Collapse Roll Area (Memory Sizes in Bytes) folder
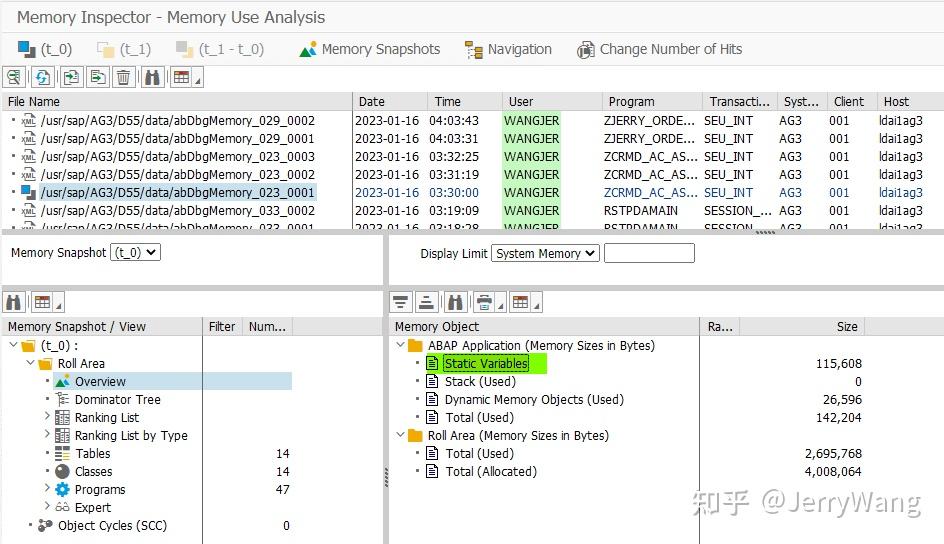Screen dimensions: 944x544 (x=400, y=434)
